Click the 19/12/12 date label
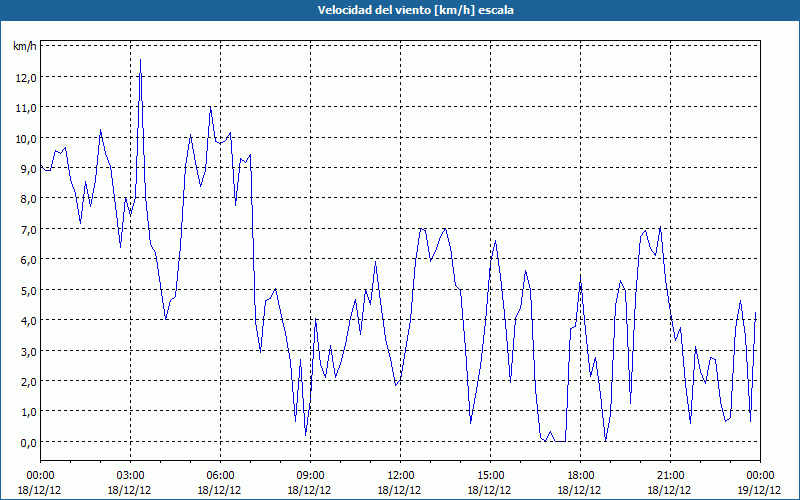 click(x=759, y=490)
